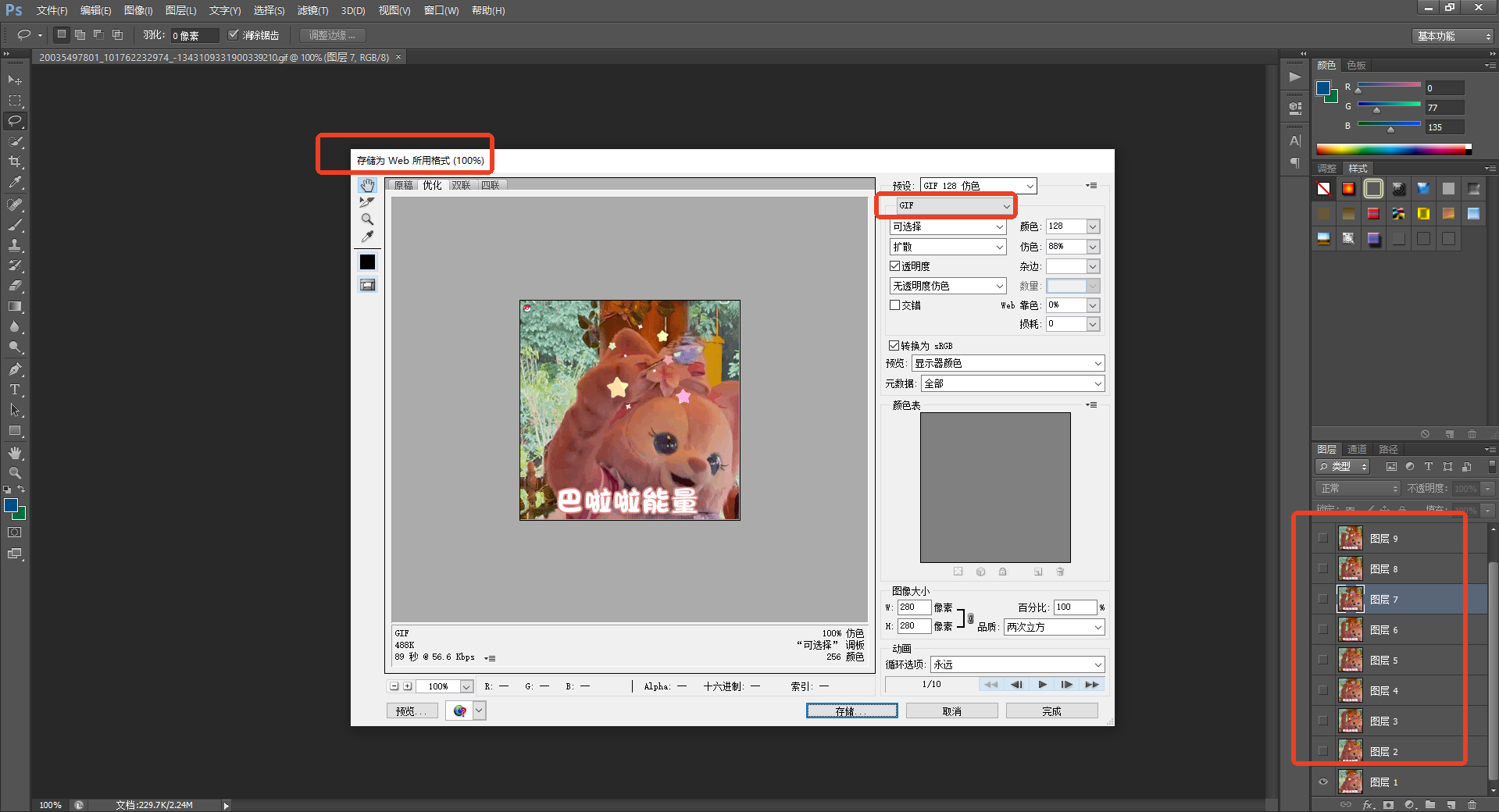Click add to selection mode icon
Image resolution: width=1499 pixels, height=812 pixels.
[x=80, y=35]
